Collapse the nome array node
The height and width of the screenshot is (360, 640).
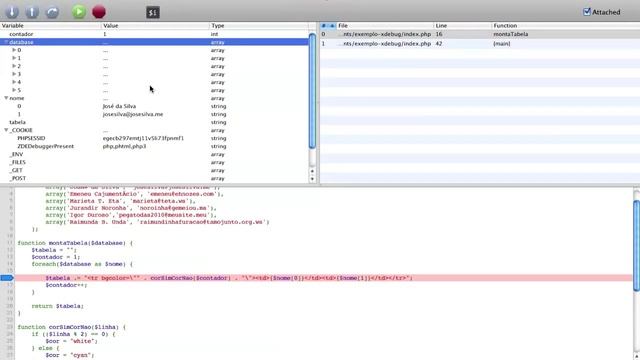coord(6,98)
